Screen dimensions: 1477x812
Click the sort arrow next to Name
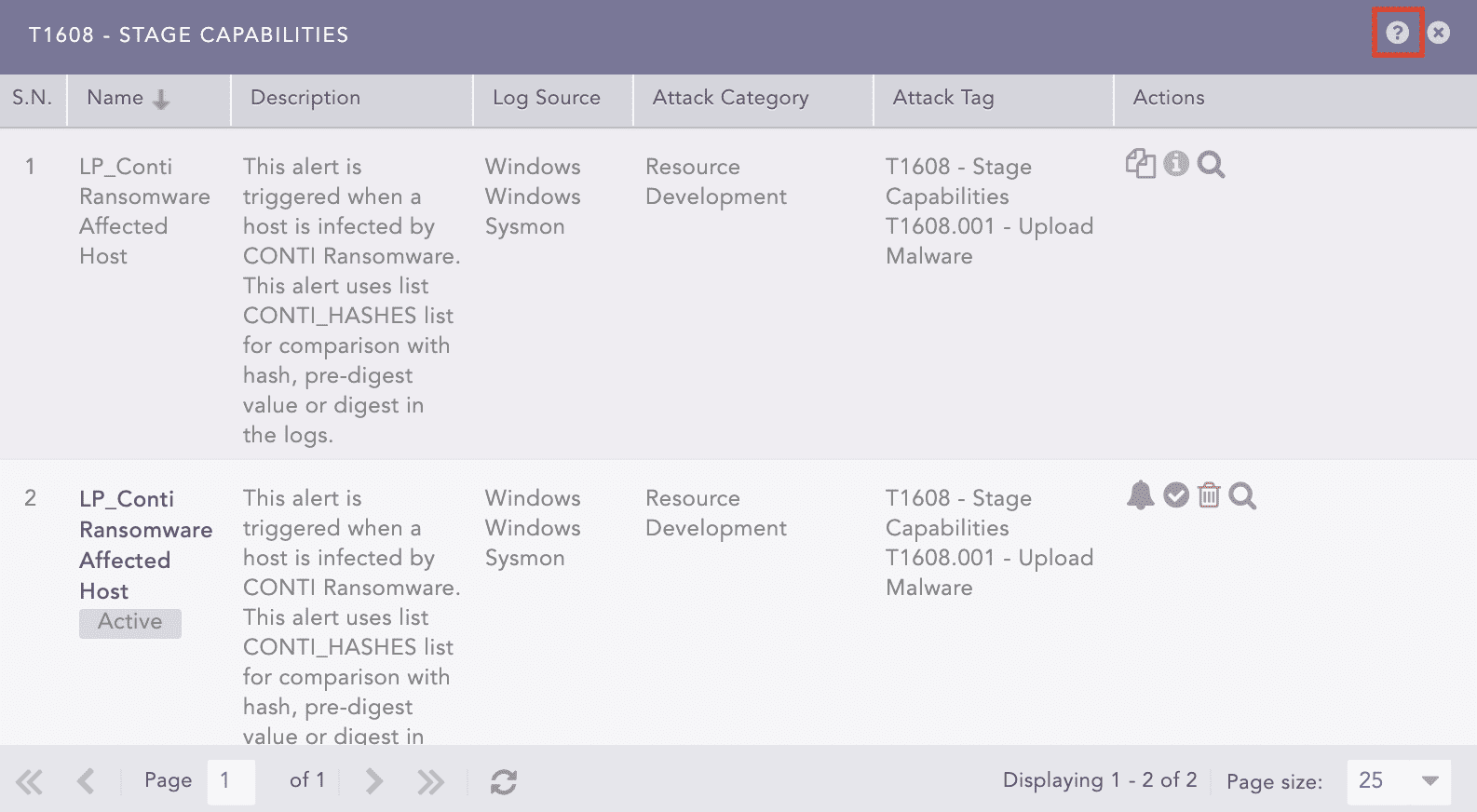pos(161,100)
